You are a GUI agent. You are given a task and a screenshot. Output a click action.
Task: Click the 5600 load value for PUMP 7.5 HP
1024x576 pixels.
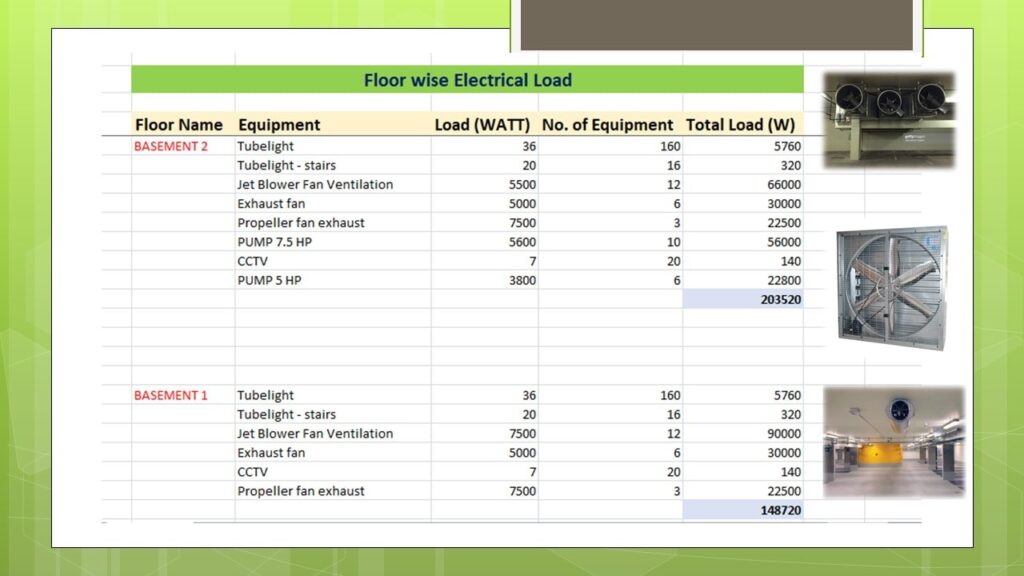[524, 241]
